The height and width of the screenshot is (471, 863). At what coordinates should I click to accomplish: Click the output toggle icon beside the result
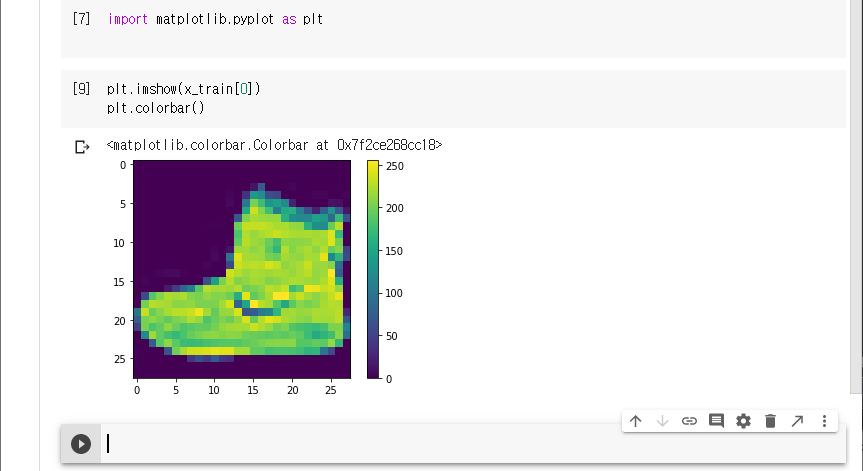click(82, 147)
